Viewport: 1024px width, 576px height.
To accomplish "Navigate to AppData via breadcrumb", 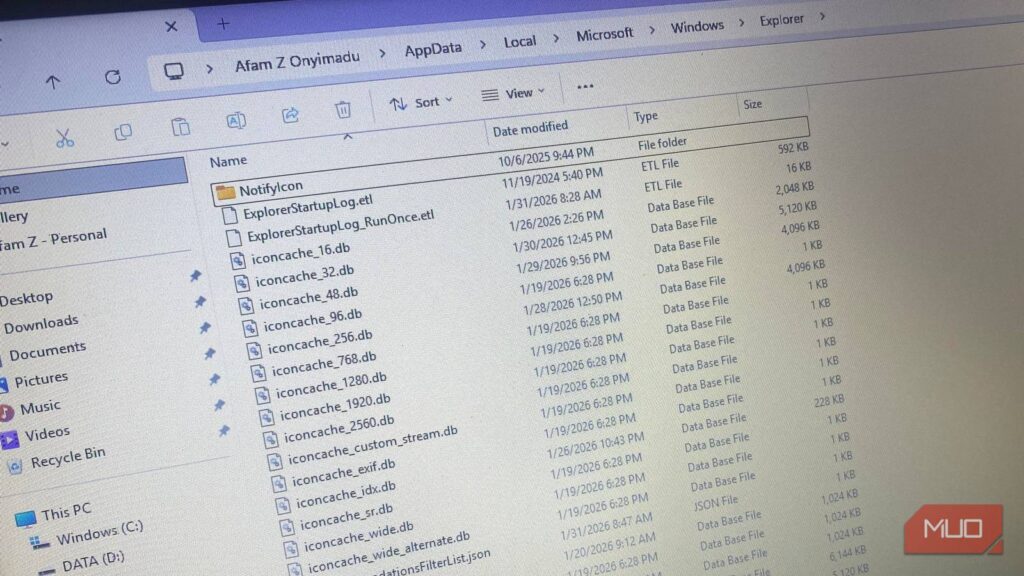I will [x=432, y=47].
